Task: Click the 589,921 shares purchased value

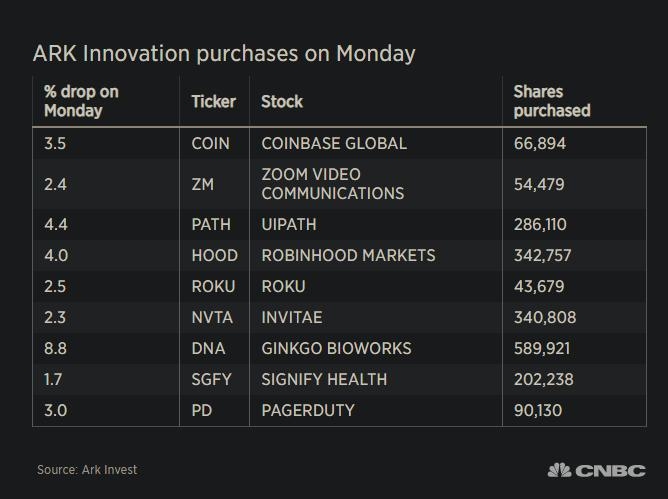Action: [542, 348]
